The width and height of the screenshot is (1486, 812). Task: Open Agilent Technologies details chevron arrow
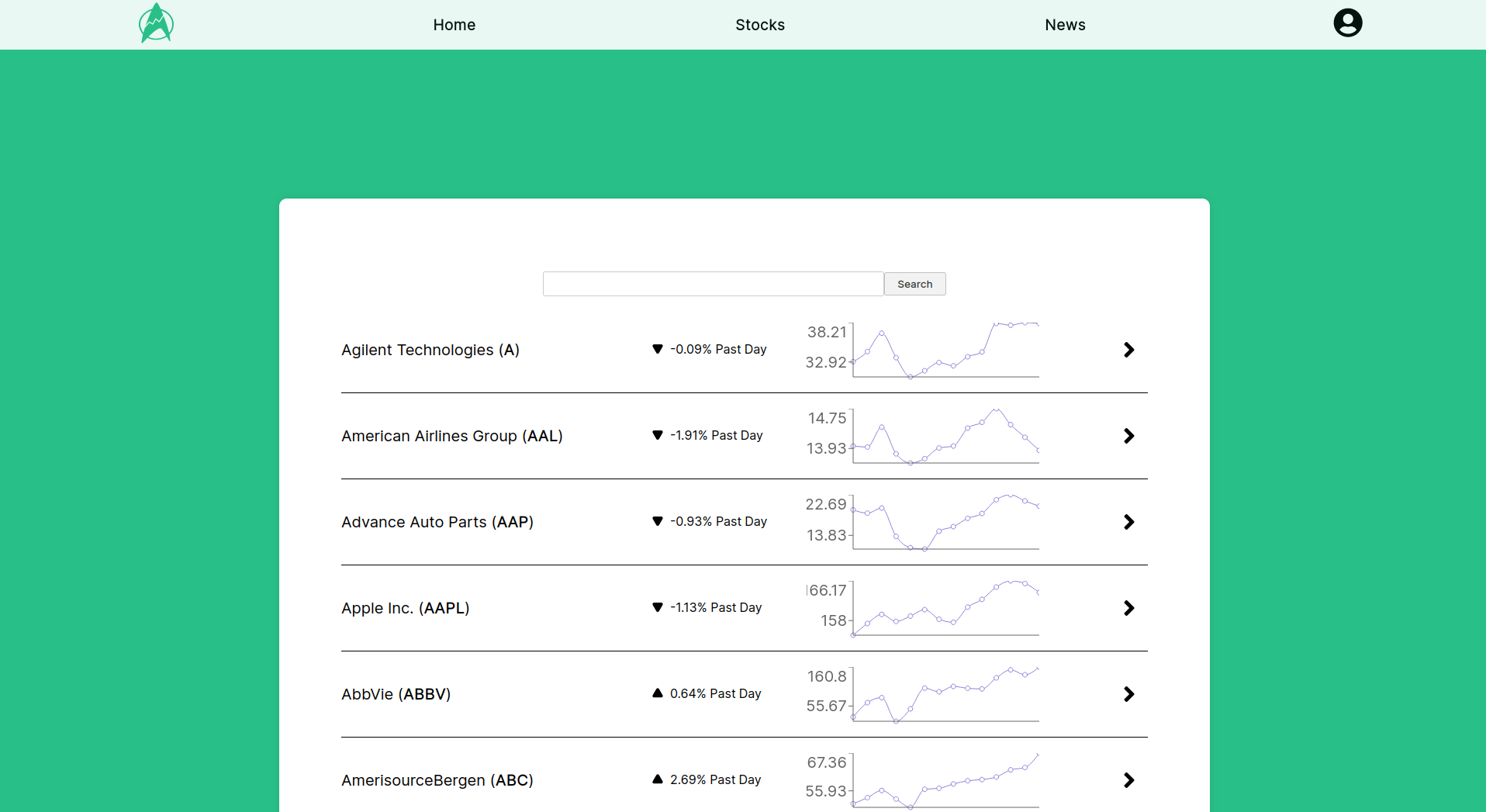[1129, 350]
